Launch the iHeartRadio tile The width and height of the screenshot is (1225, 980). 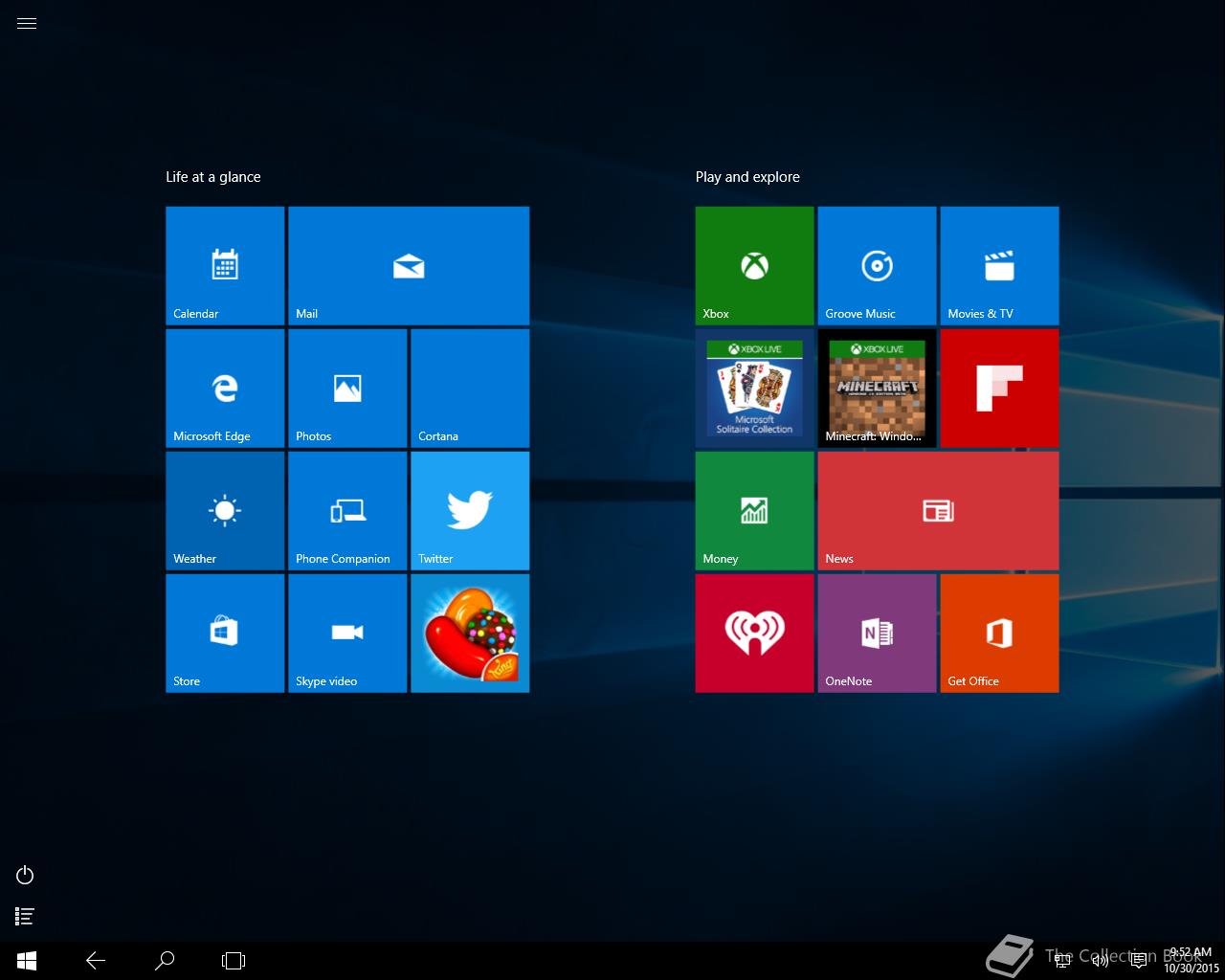[x=755, y=634]
